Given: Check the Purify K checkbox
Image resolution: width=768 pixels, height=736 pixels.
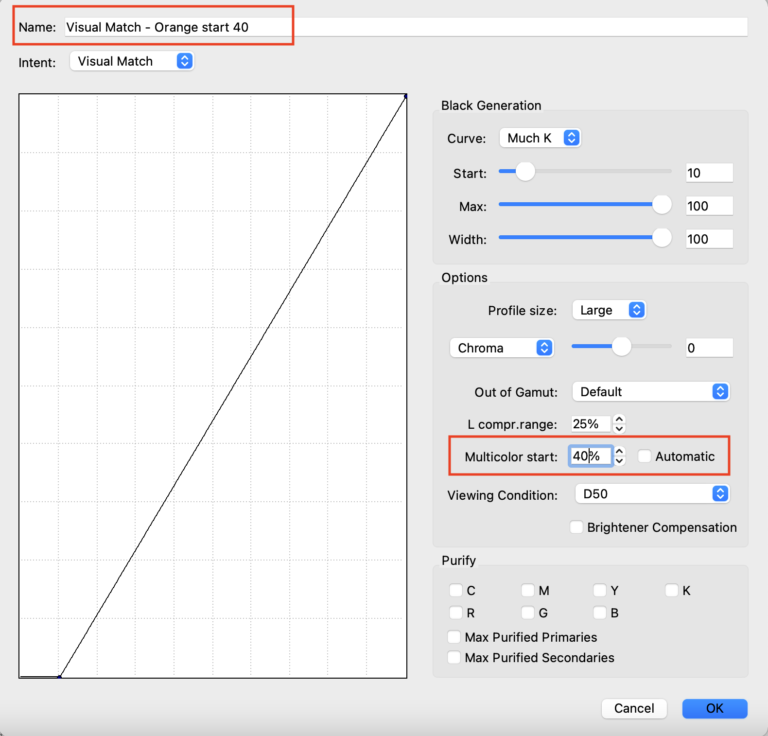Looking at the screenshot, I should [671, 590].
